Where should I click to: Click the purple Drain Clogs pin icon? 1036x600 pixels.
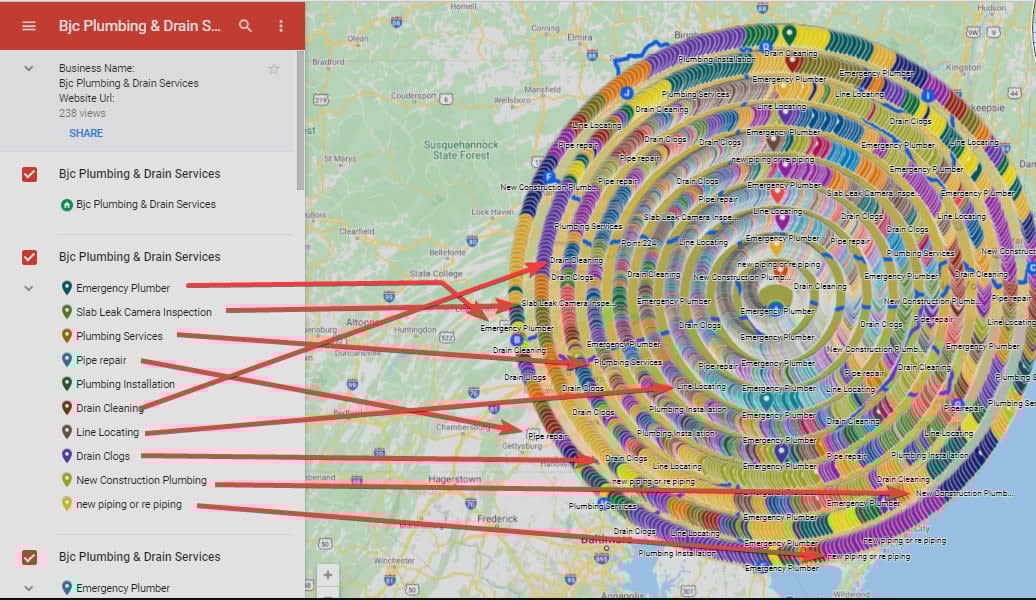point(67,456)
